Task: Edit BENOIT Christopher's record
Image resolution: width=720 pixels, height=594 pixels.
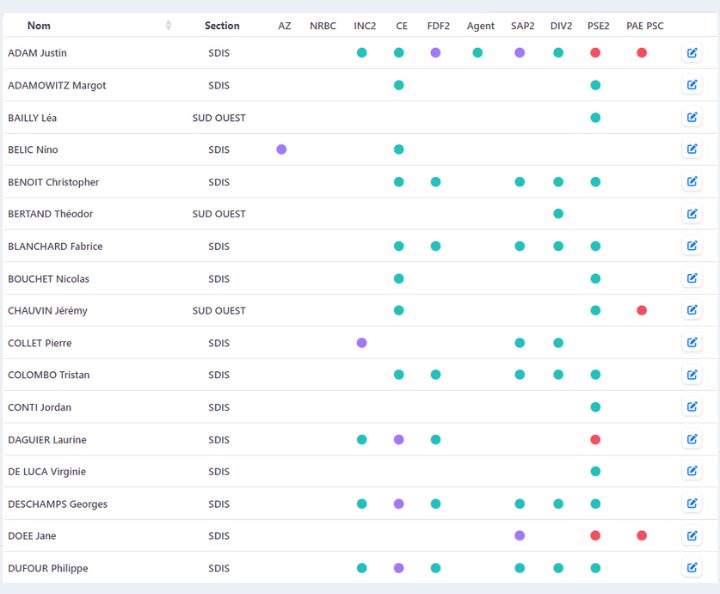Action: coord(692,182)
